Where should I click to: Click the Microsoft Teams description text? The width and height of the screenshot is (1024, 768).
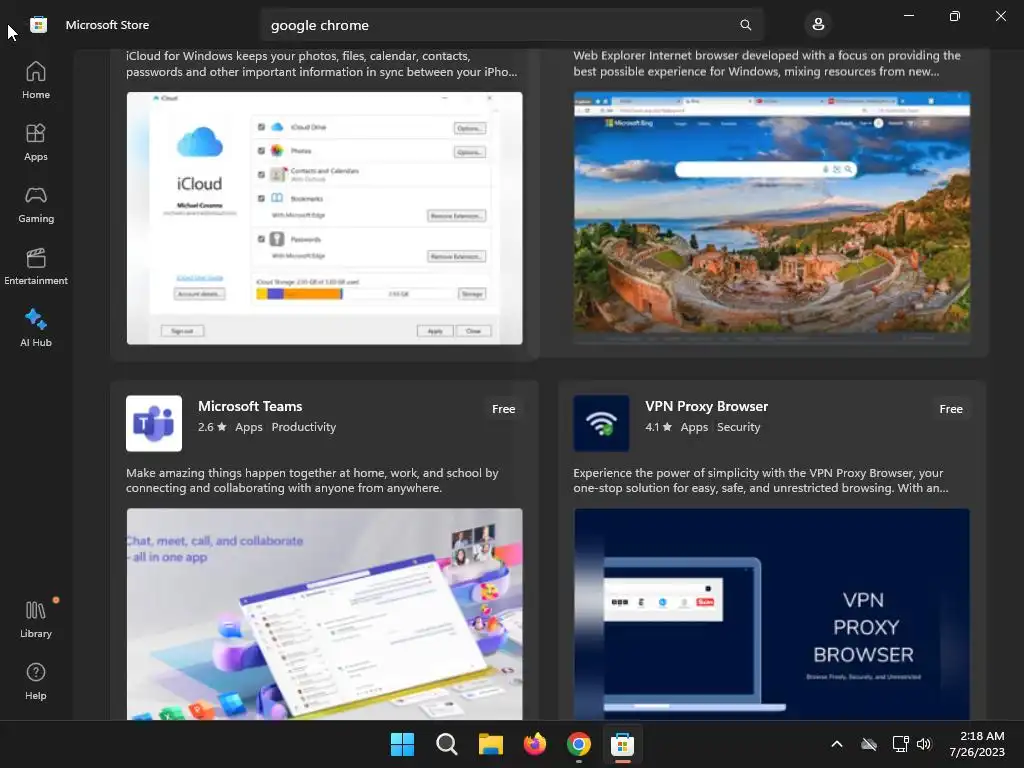tap(312, 480)
